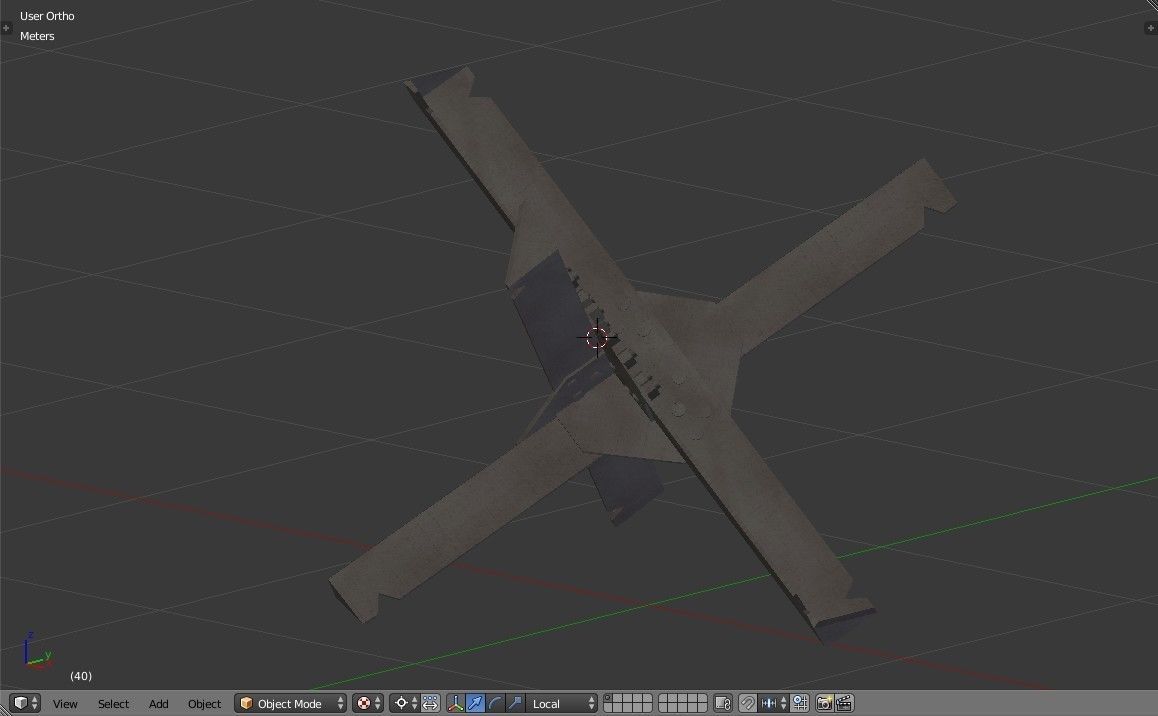The image size is (1158, 716).
Task: Open the pivot point selector
Action: point(404,704)
